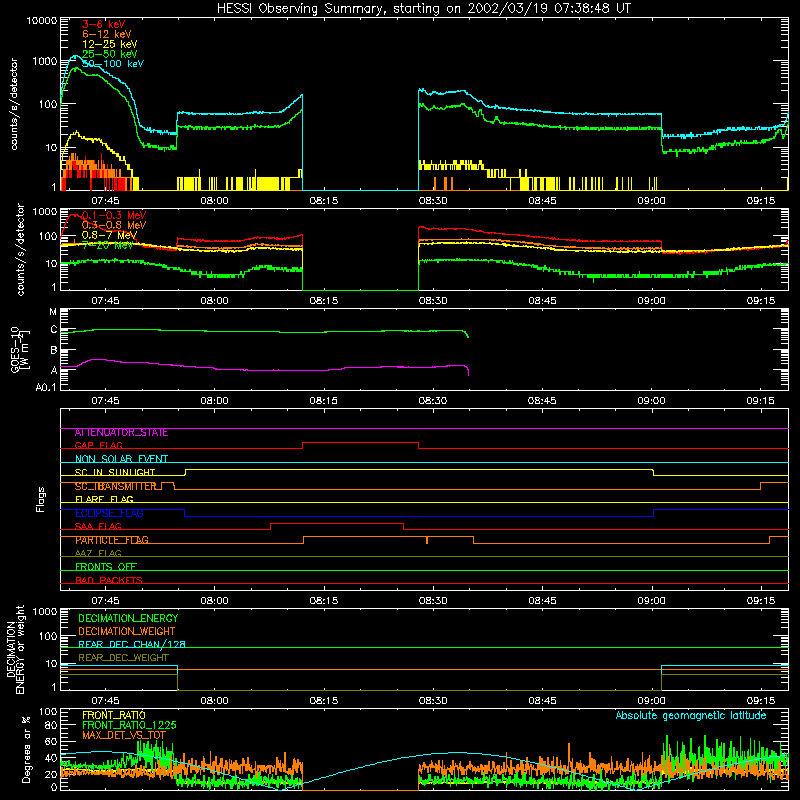The image size is (800, 800).
Task: Click the HESSI Observing Summary title text
Action: click(x=423, y=9)
